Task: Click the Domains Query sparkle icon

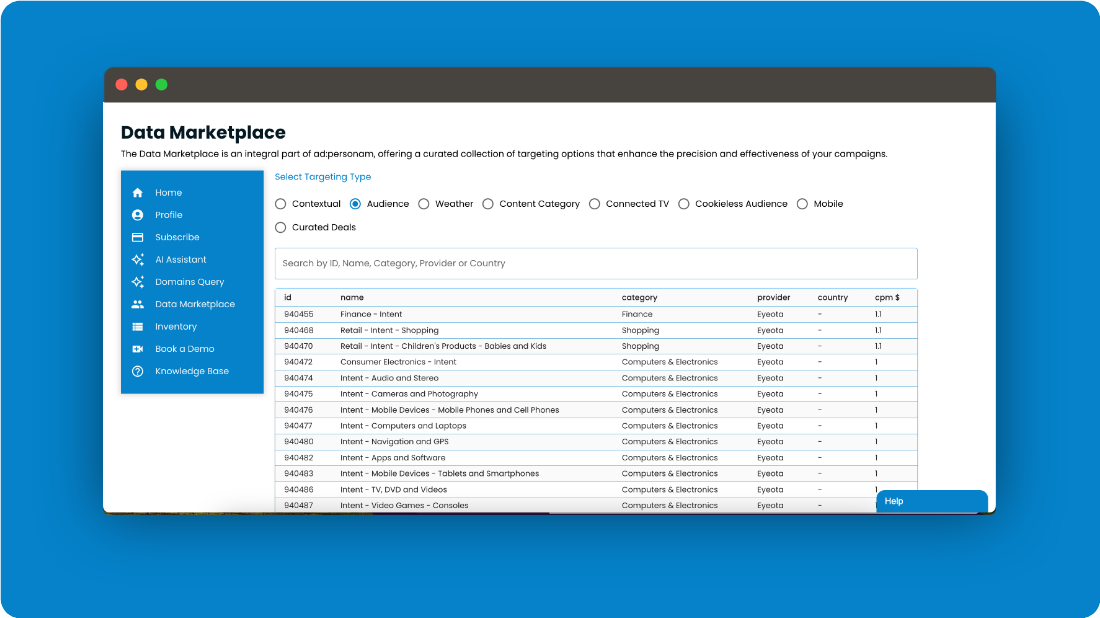Action: coord(138,282)
